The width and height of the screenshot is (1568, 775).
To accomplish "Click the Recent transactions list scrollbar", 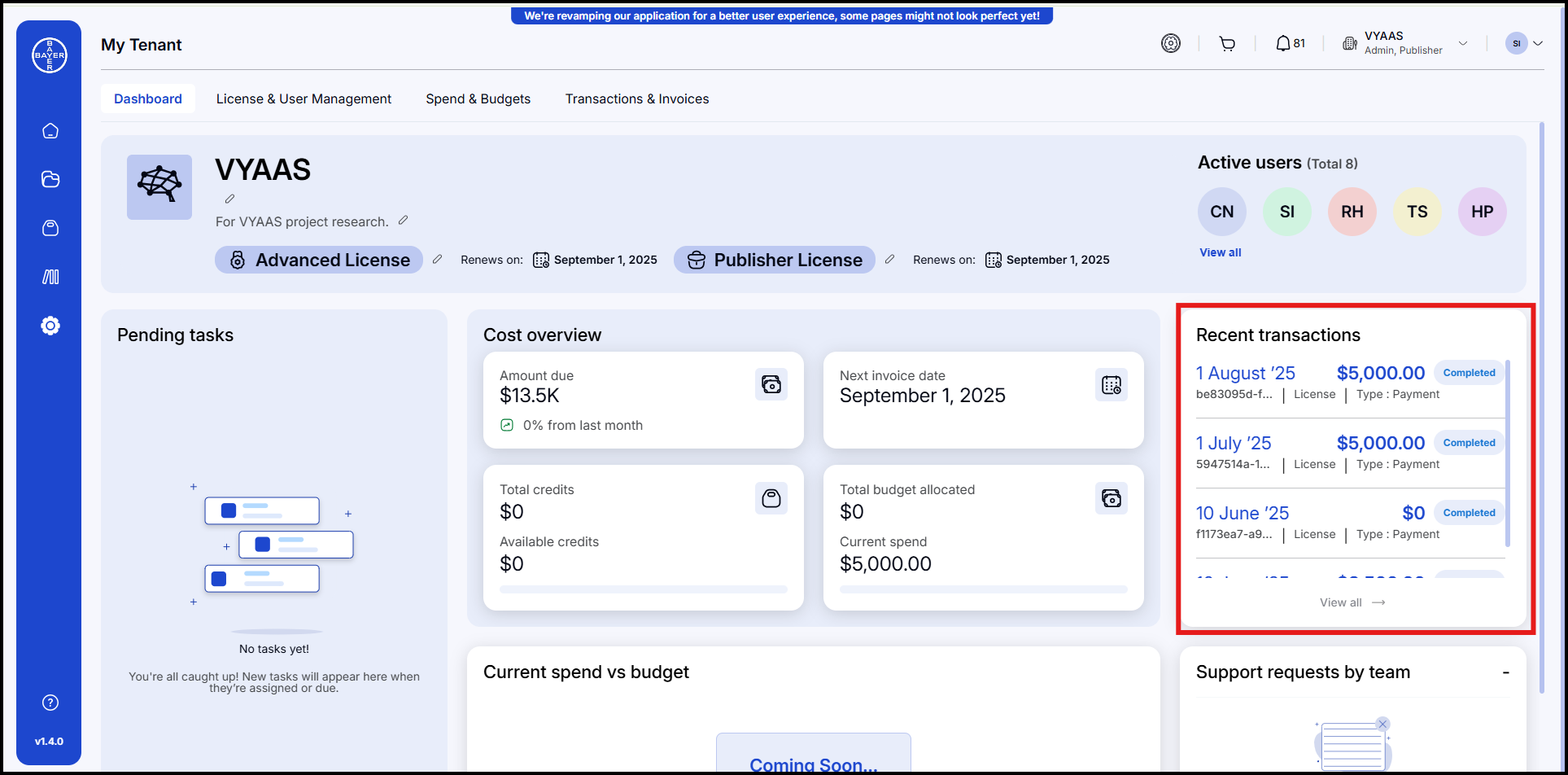I will (1508, 453).
